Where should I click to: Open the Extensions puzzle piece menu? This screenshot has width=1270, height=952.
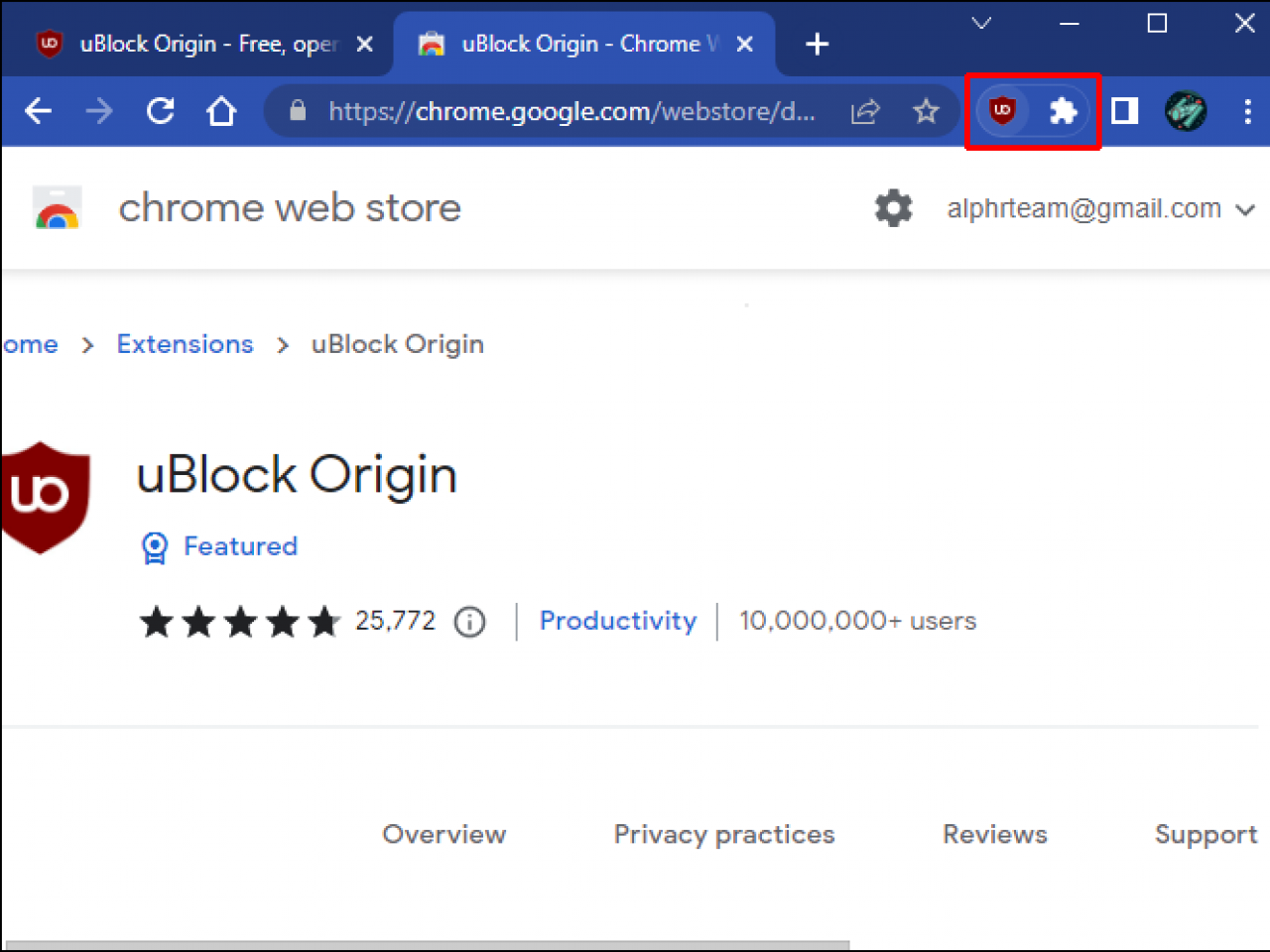pos(1063,111)
